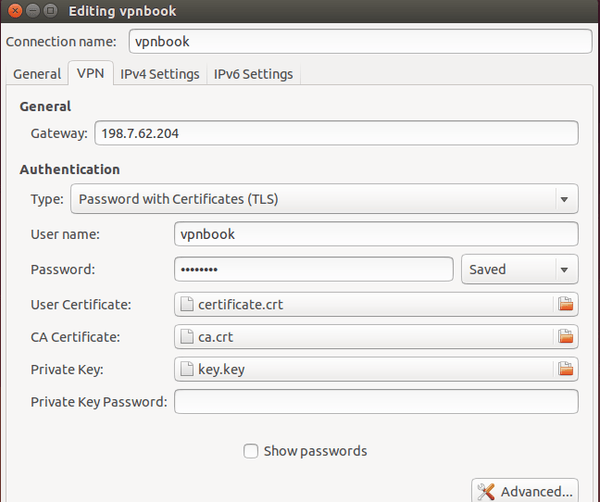Minimize the Editing vpnbook window
600x502 pixels.
pyautogui.click(x=33, y=11)
